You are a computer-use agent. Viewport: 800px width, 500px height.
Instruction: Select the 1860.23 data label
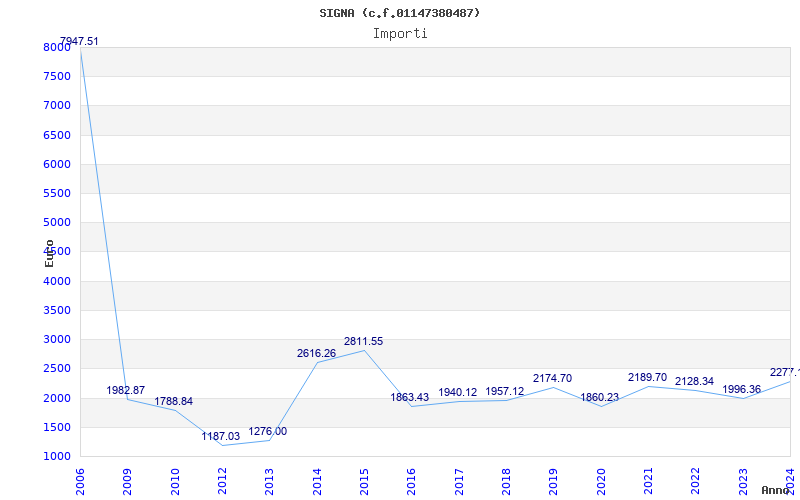pyautogui.click(x=600, y=397)
